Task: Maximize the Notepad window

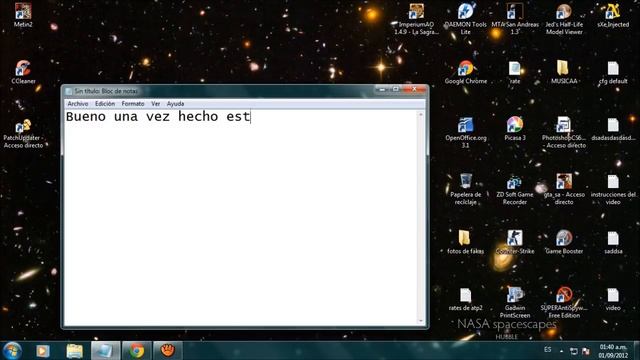Action: pyautogui.click(x=396, y=89)
